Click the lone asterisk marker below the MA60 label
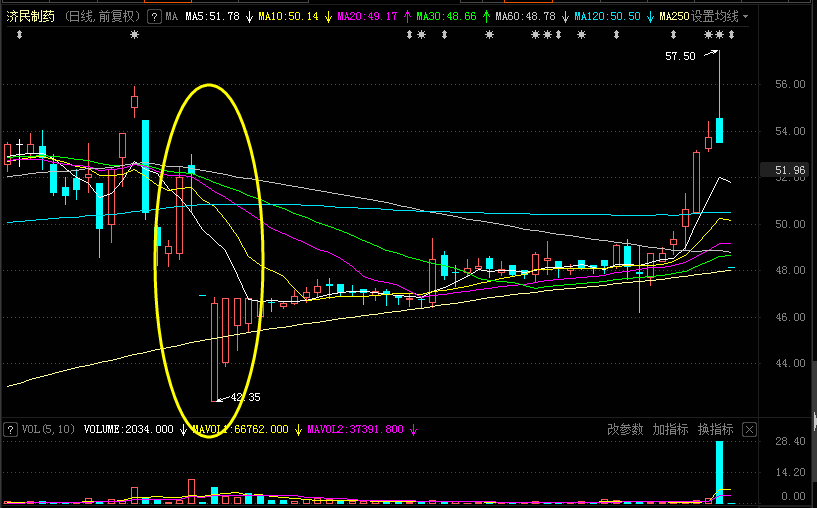 [489, 36]
